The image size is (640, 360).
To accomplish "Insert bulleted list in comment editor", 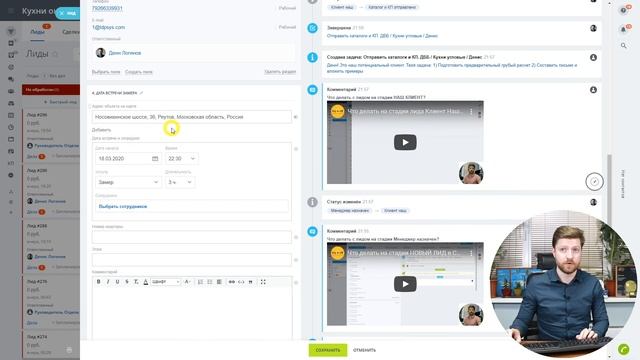I will 209,282.
